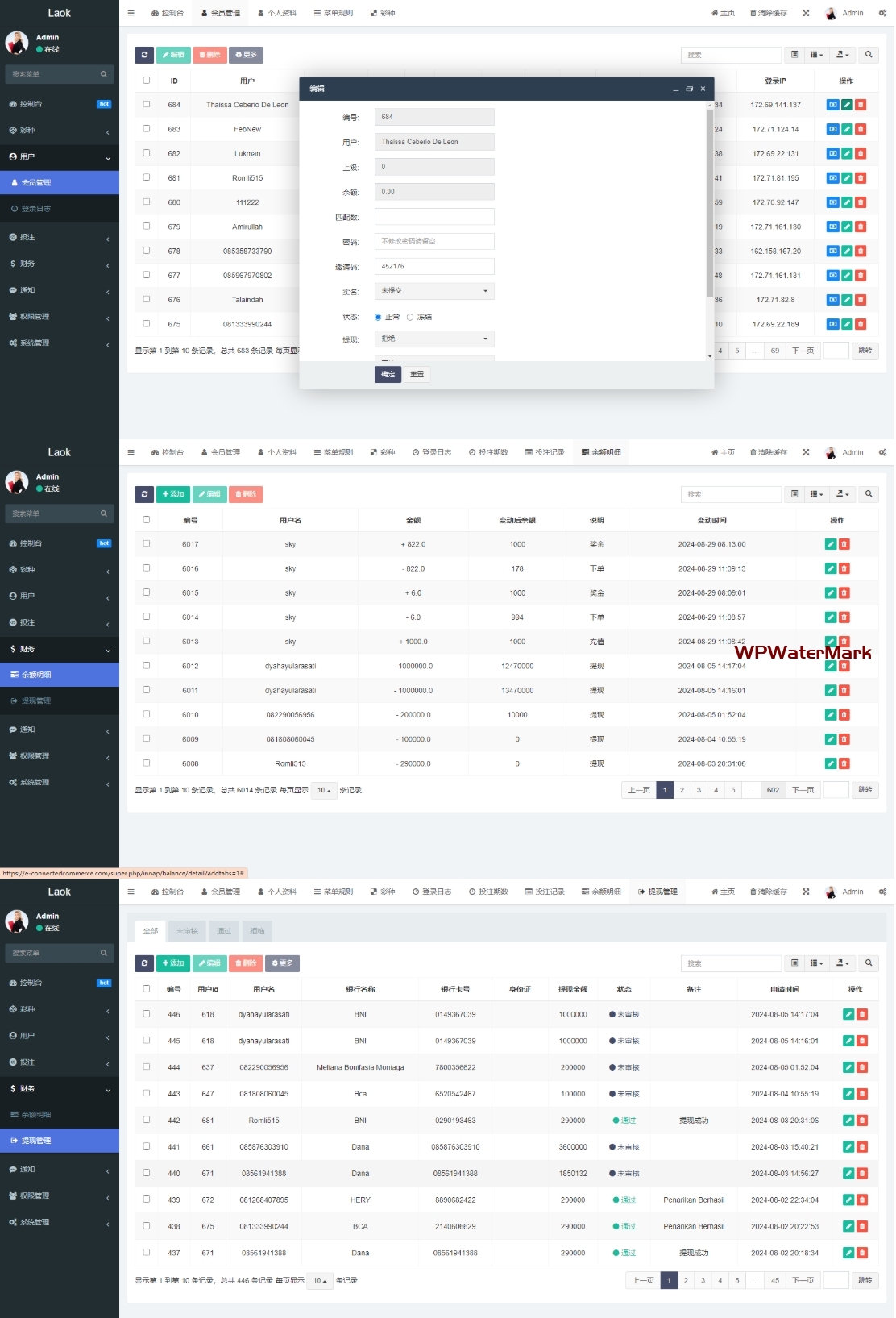The height and width of the screenshot is (1318, 896).
Task: Choose the 冻结 status radio button
Action: coord(410,318)
